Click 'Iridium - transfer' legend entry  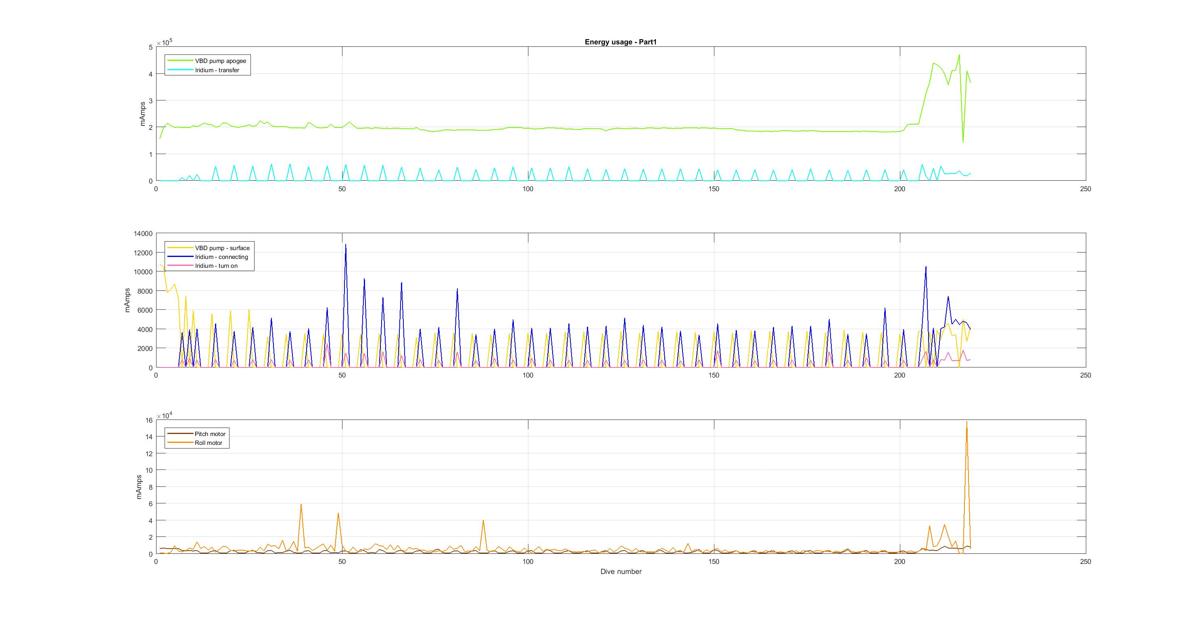pyautogui.click(x=219, y=70)
